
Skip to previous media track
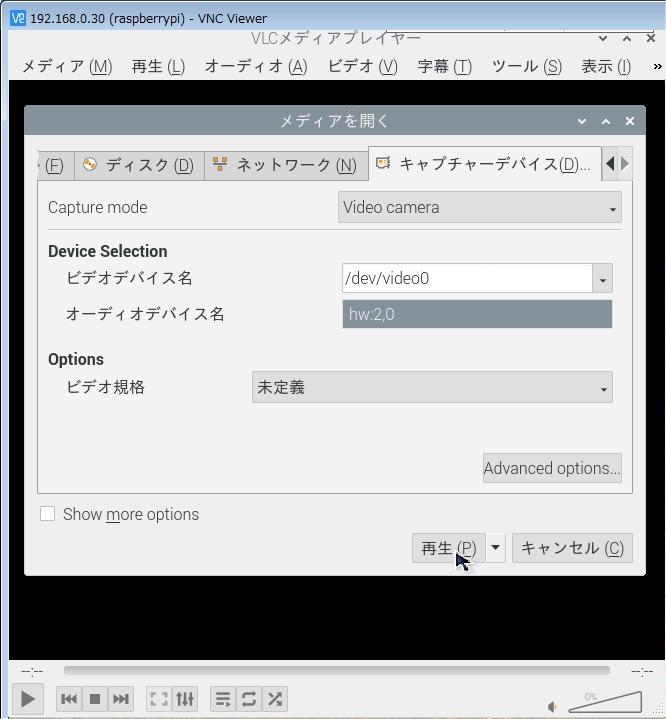click(69, 699)
